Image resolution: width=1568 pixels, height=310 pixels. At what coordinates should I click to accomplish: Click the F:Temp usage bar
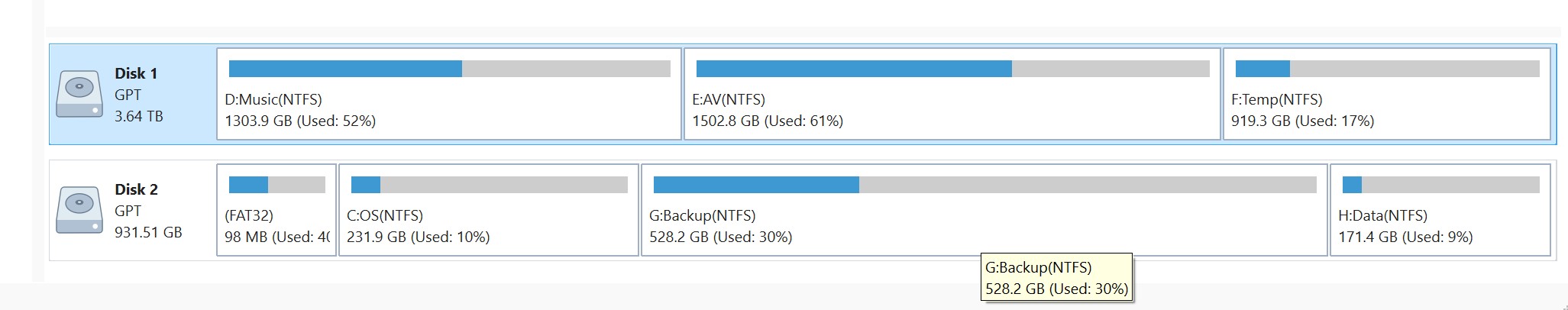(x=1388, y=69)
